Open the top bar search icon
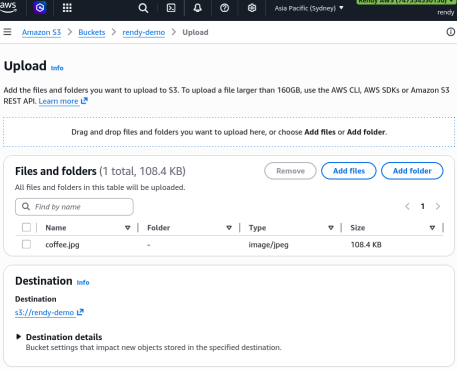 click(x=143, y=8)
